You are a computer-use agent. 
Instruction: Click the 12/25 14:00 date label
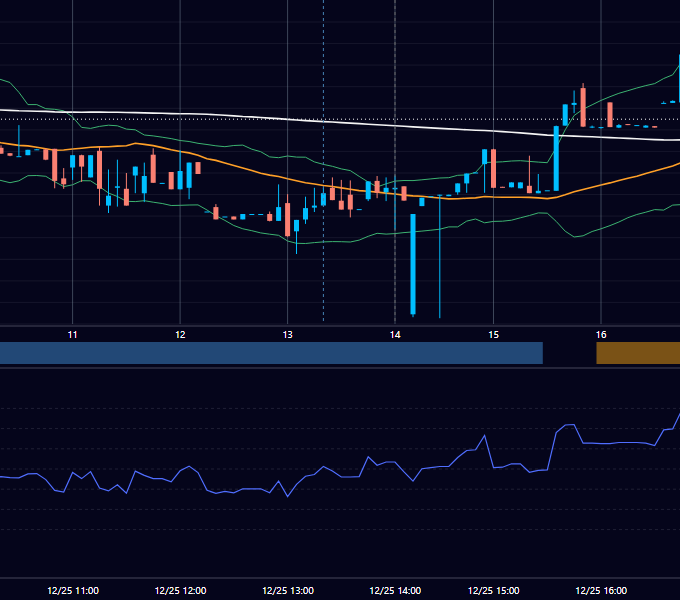click(395, 590)
